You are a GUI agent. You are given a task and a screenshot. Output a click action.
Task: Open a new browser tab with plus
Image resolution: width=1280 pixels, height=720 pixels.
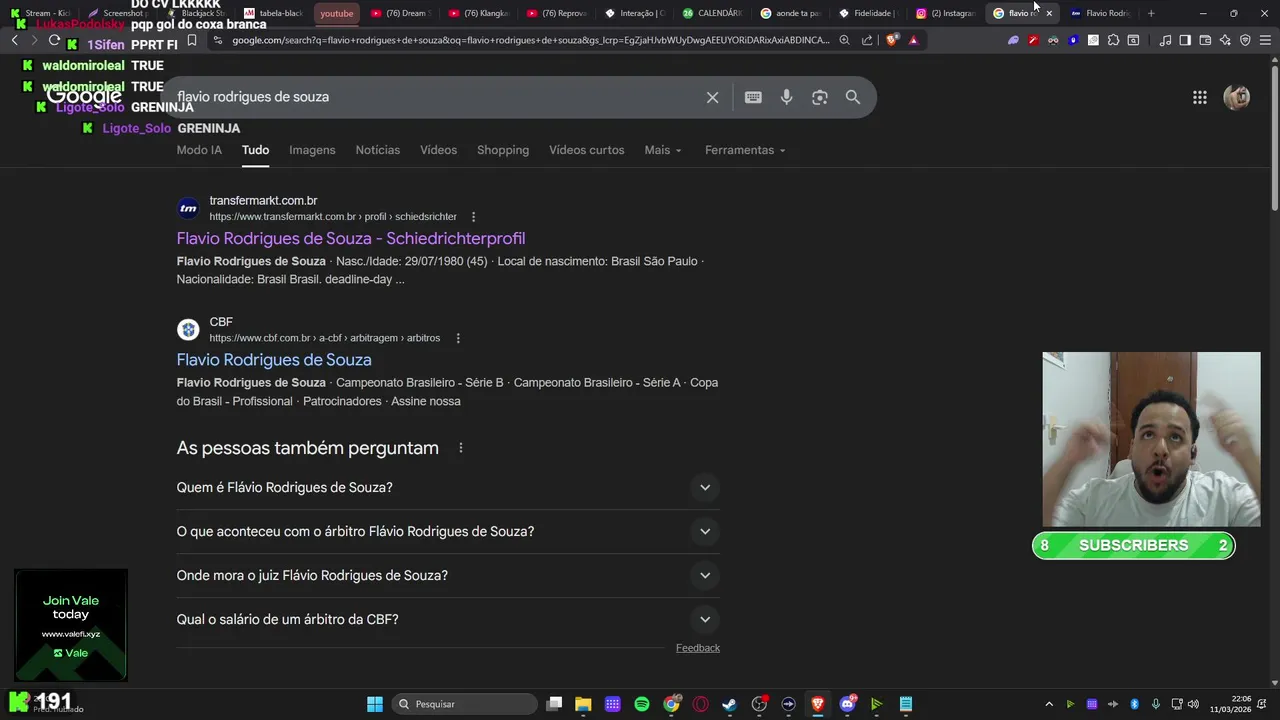1151,13
